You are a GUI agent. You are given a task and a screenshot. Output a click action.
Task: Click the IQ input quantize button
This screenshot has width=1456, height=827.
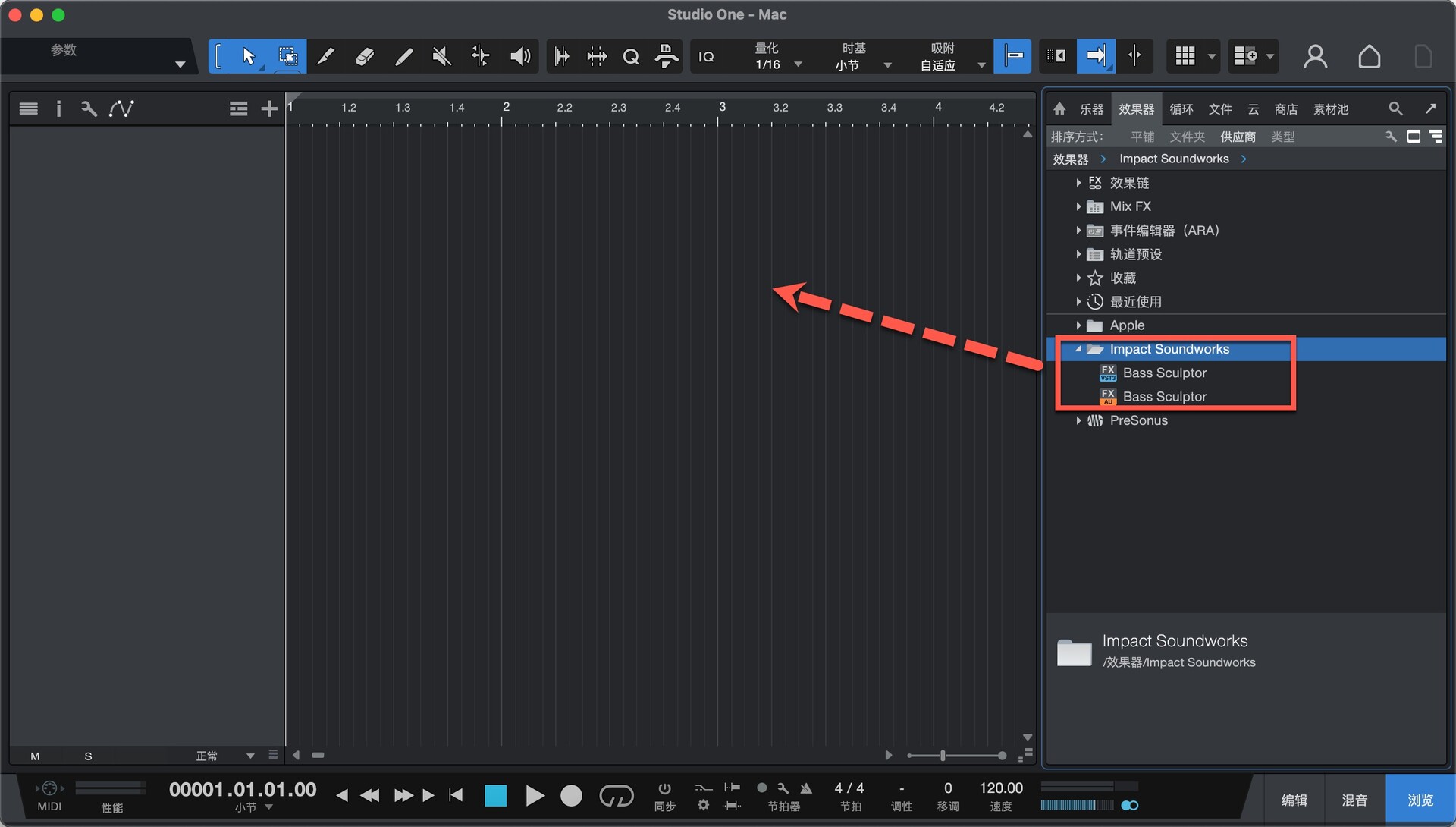coord(706,57)
